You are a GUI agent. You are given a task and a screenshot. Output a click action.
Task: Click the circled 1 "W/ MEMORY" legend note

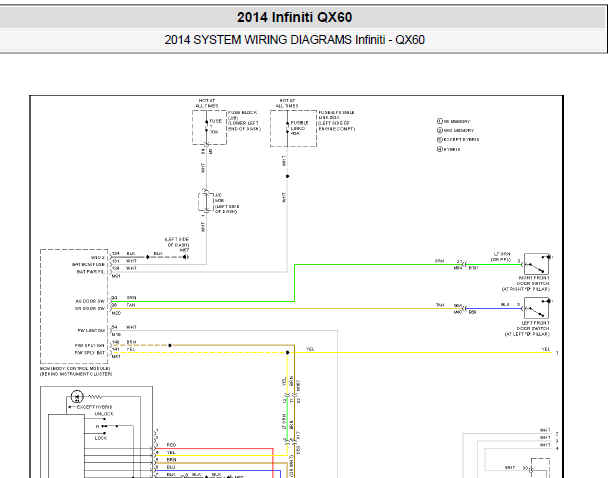point(453,121)
